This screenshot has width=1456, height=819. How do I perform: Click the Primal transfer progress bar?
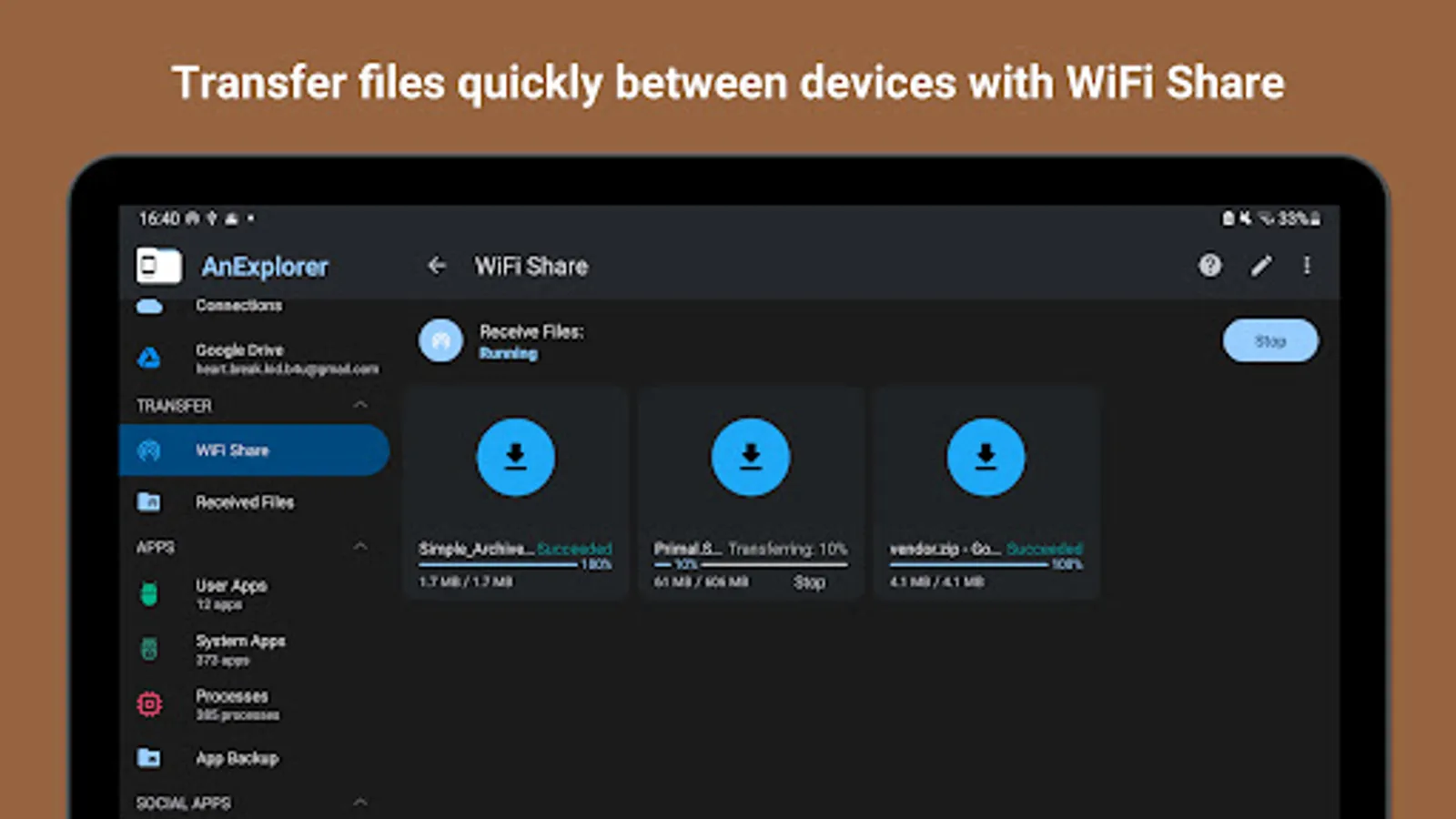(x=751, y=565)
